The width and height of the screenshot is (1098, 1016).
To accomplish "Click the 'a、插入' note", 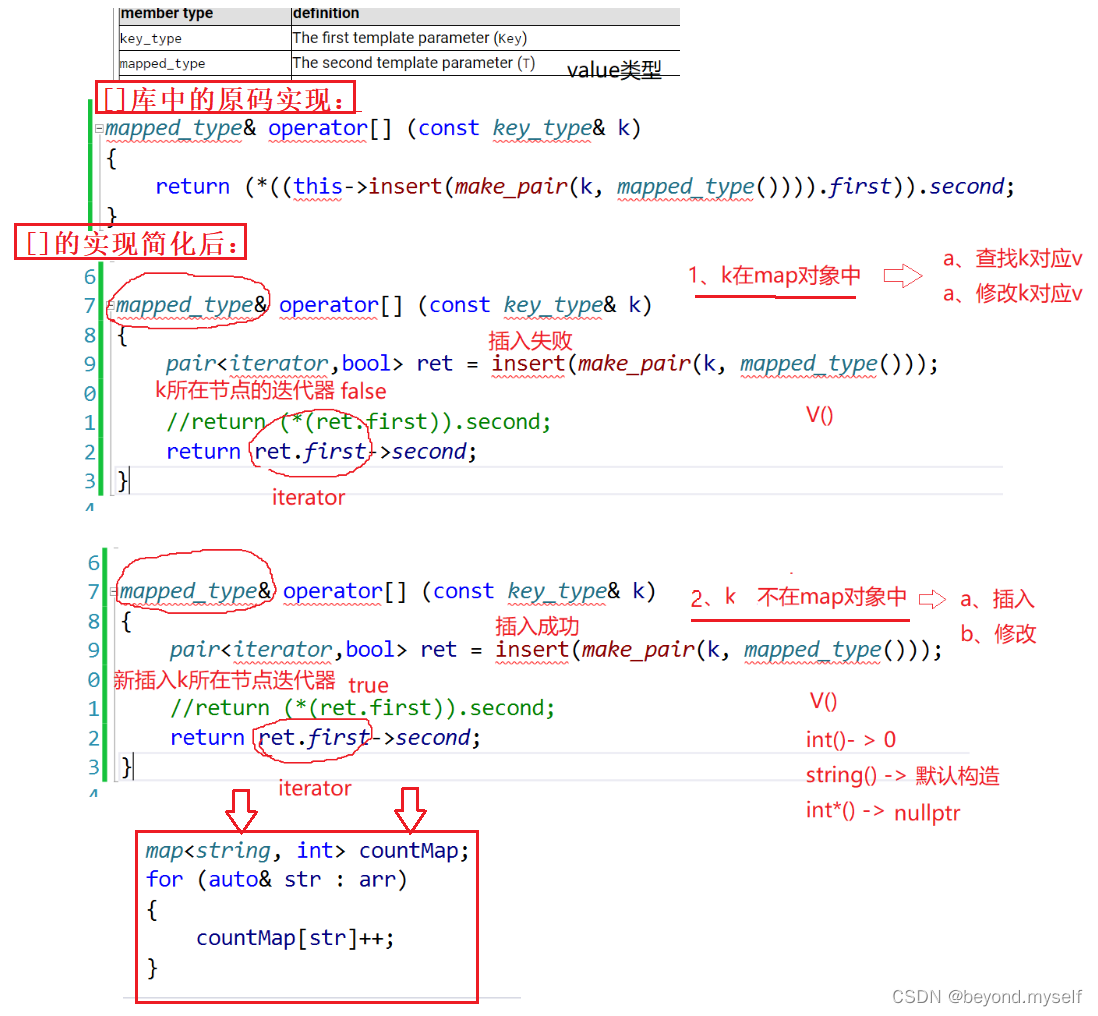I will [997, 599].
